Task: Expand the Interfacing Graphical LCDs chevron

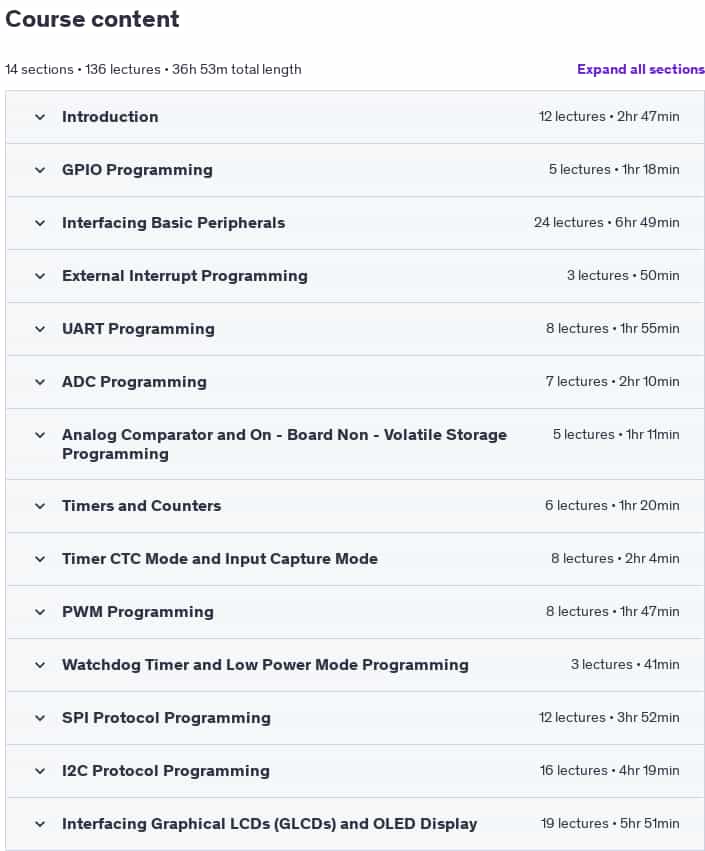Action: [40, 824]
